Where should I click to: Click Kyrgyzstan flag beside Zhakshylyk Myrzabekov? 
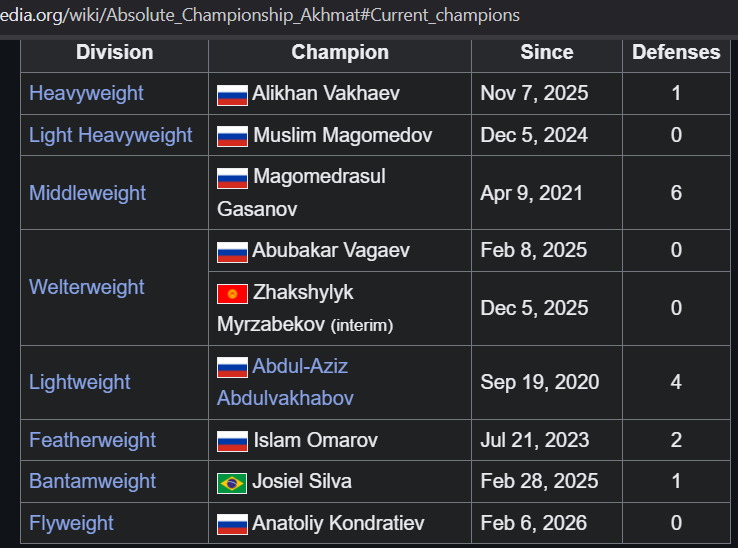[232, 294]
